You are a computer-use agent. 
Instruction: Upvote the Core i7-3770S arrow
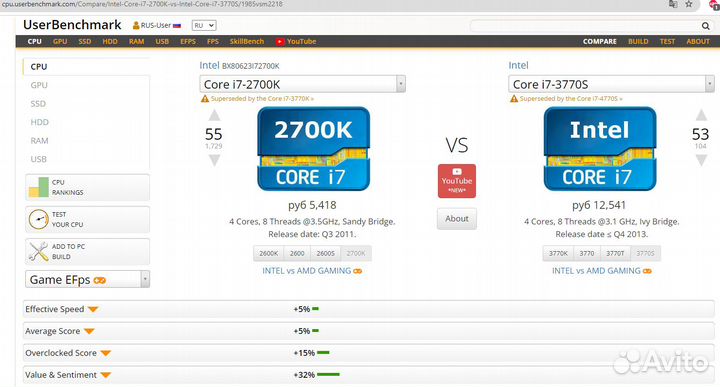click(x=701, y=115)
